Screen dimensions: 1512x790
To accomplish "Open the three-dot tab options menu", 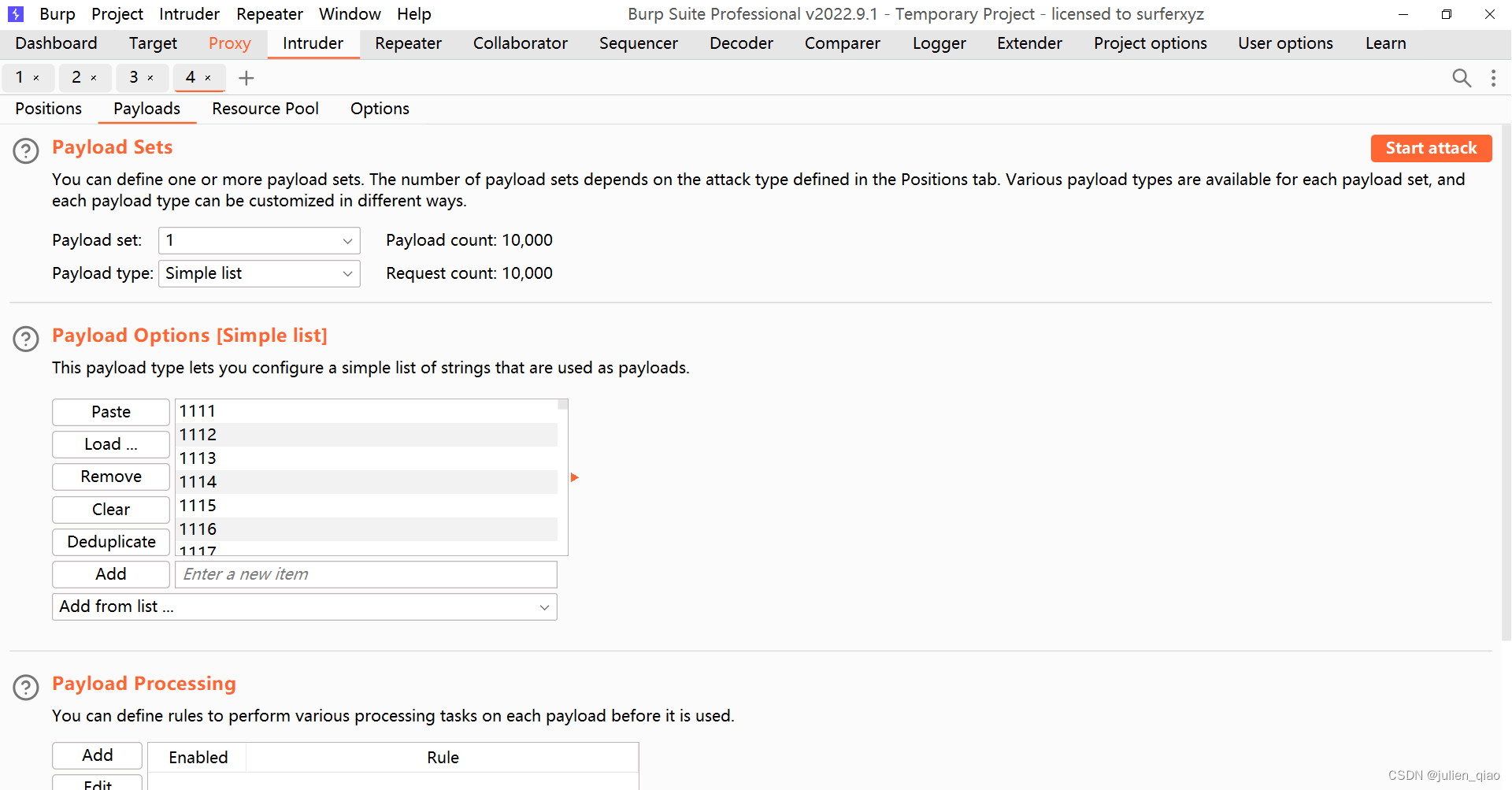I will point(1493,78).
